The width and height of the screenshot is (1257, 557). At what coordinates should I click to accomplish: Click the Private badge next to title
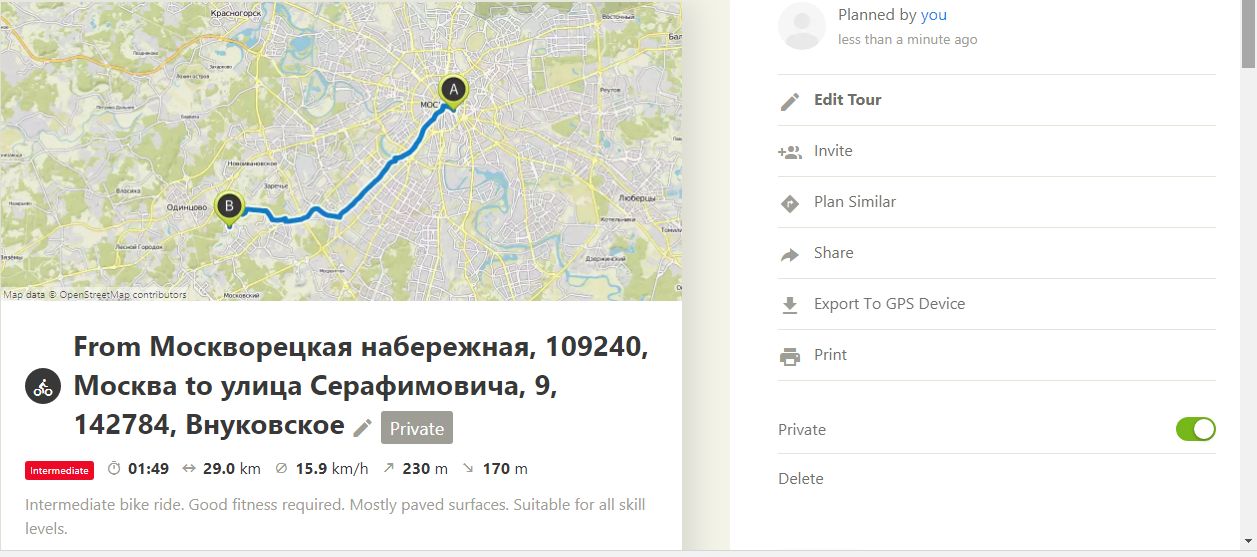coord(416,428)
